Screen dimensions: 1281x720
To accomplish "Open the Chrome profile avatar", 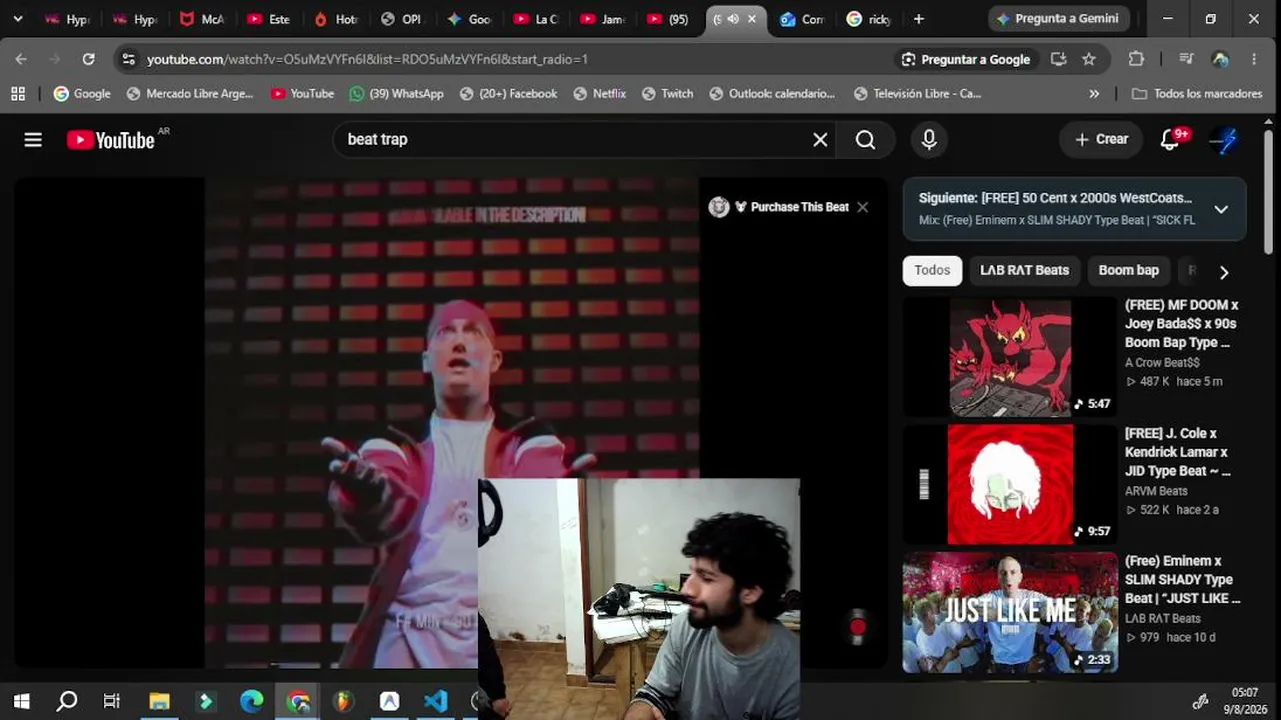I will pyautogui.click(x=1220, y=59).
